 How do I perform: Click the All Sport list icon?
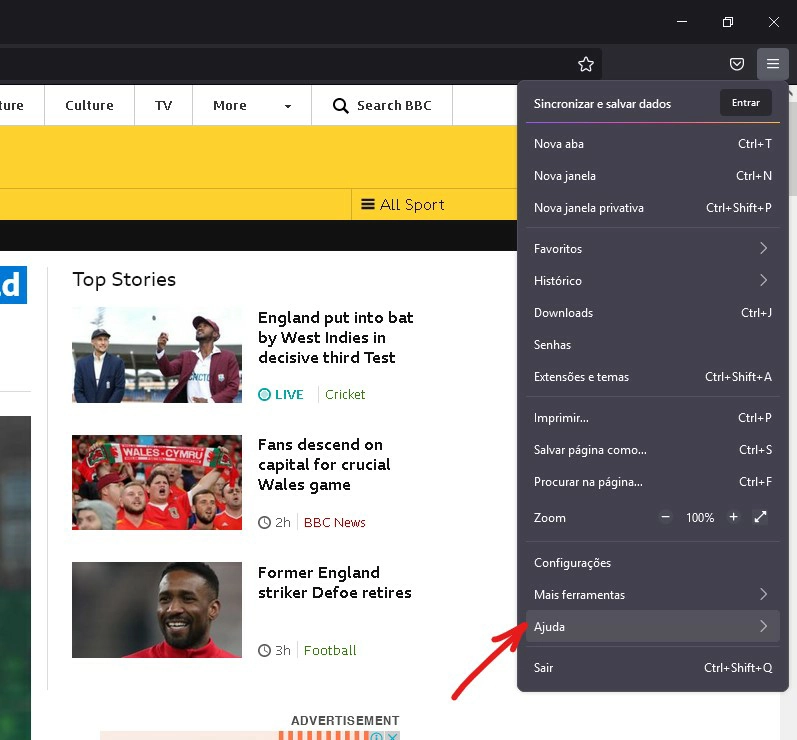367,204
